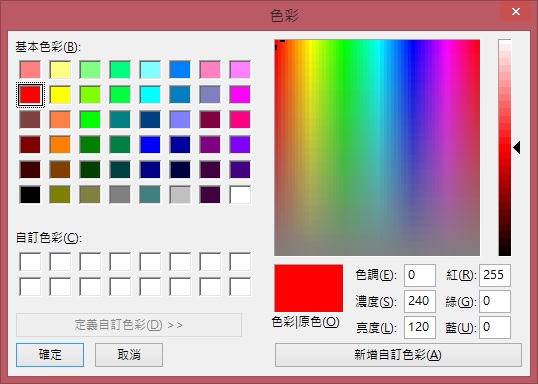The height and width of the screenshot is (384, 538).
Task: Choose the white basic color swatch
Action: (240, 195)
